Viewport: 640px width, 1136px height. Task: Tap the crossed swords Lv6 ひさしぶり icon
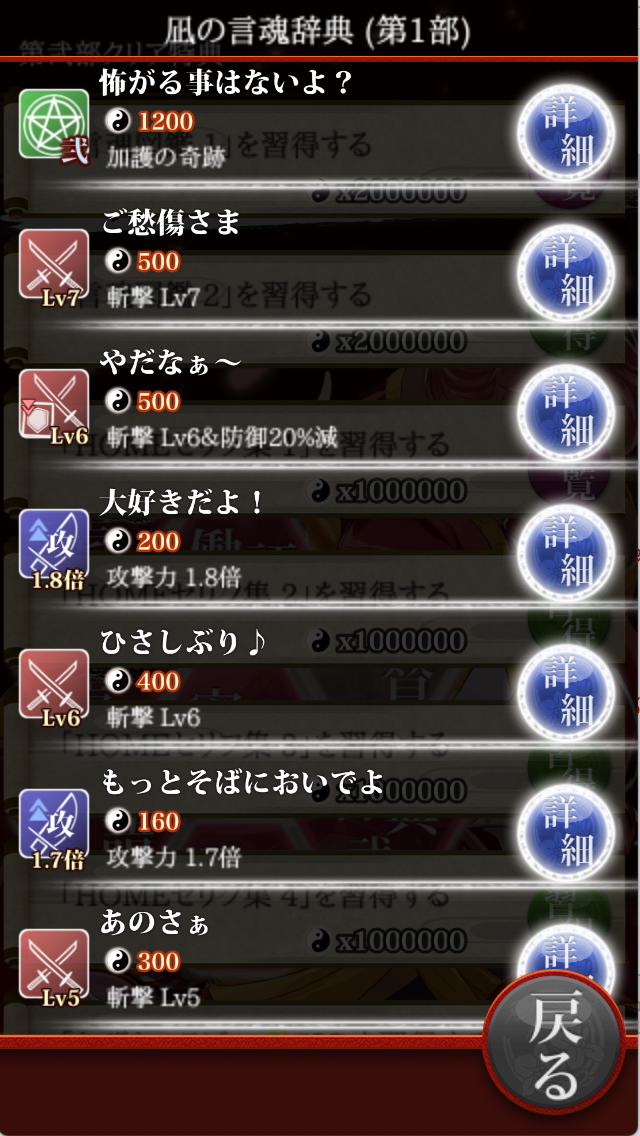click(54, 686)
